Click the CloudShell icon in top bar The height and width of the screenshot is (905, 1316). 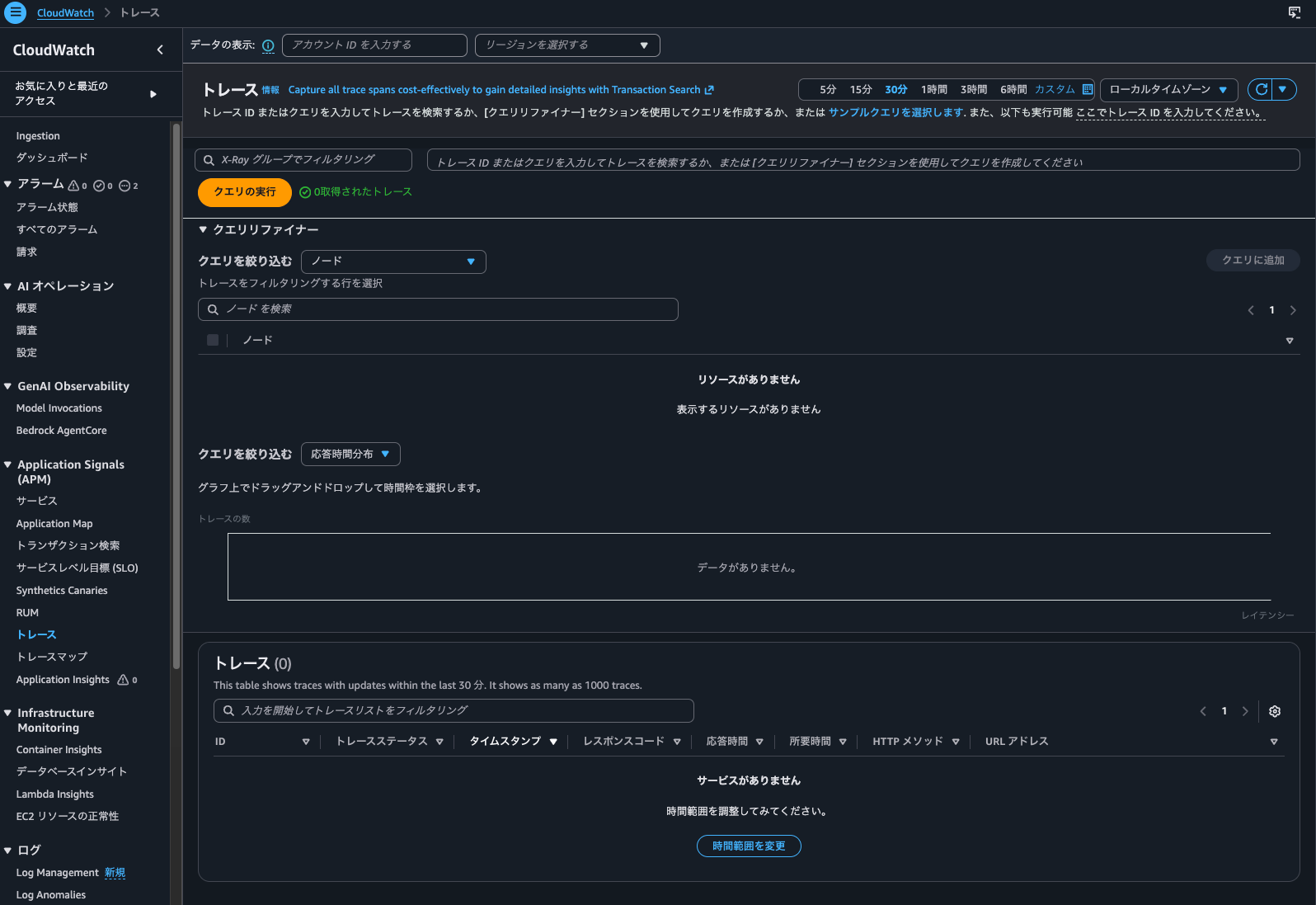(x=1295, y=12)
